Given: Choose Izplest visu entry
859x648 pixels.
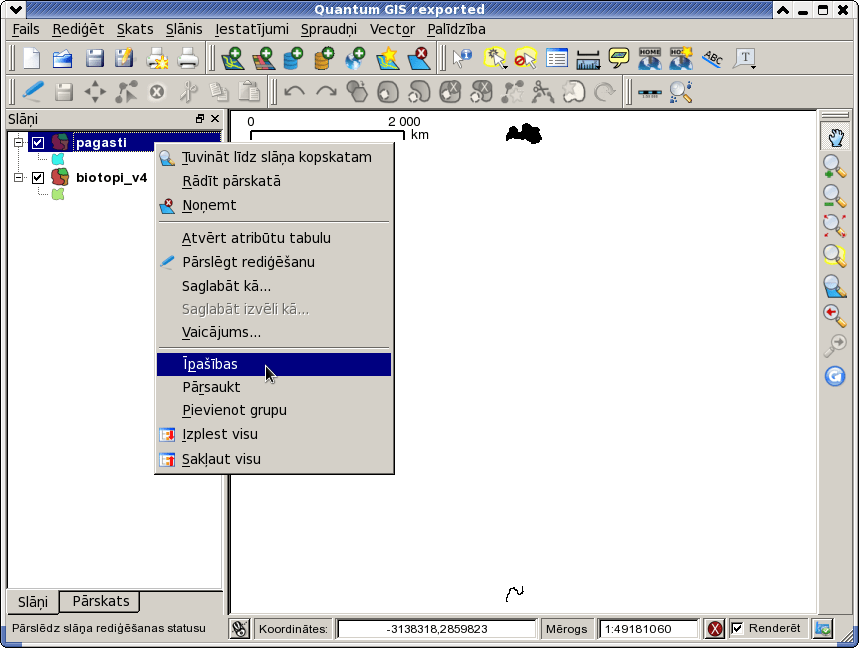Looking at the screenshot, I should pos(274,434).
